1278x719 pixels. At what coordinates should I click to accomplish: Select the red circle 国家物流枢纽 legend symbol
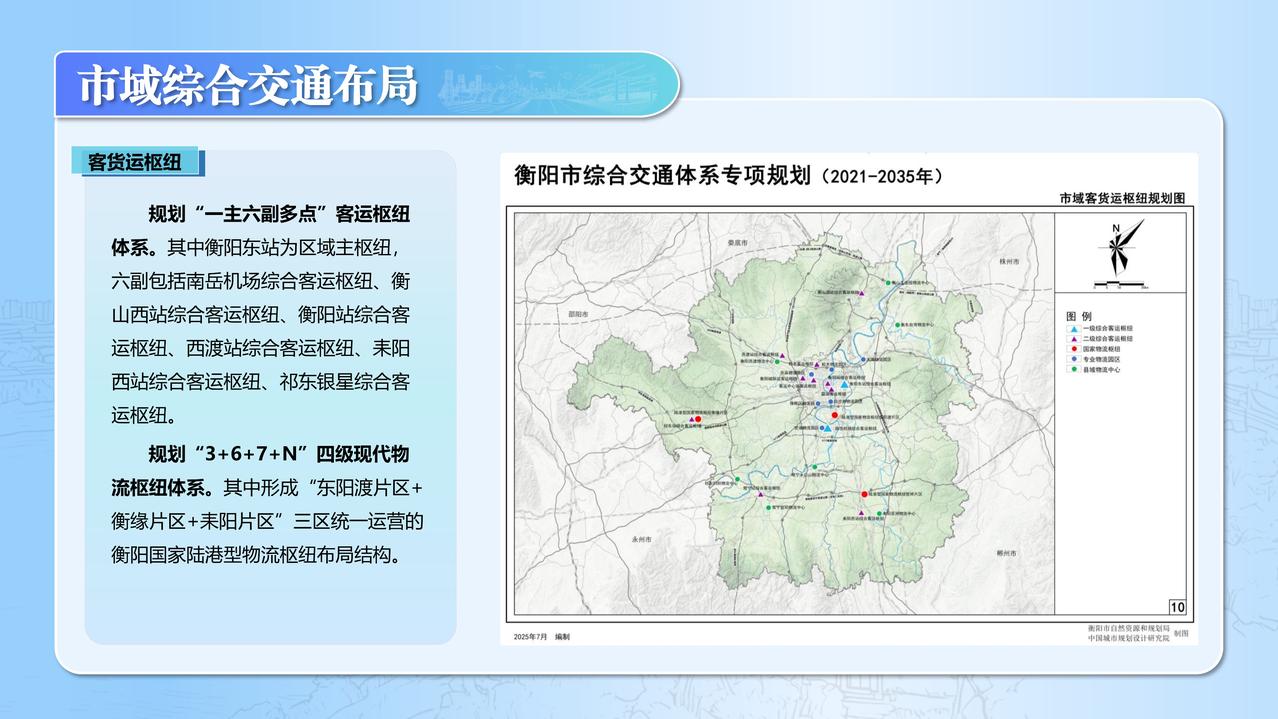tap(1072, 348)
